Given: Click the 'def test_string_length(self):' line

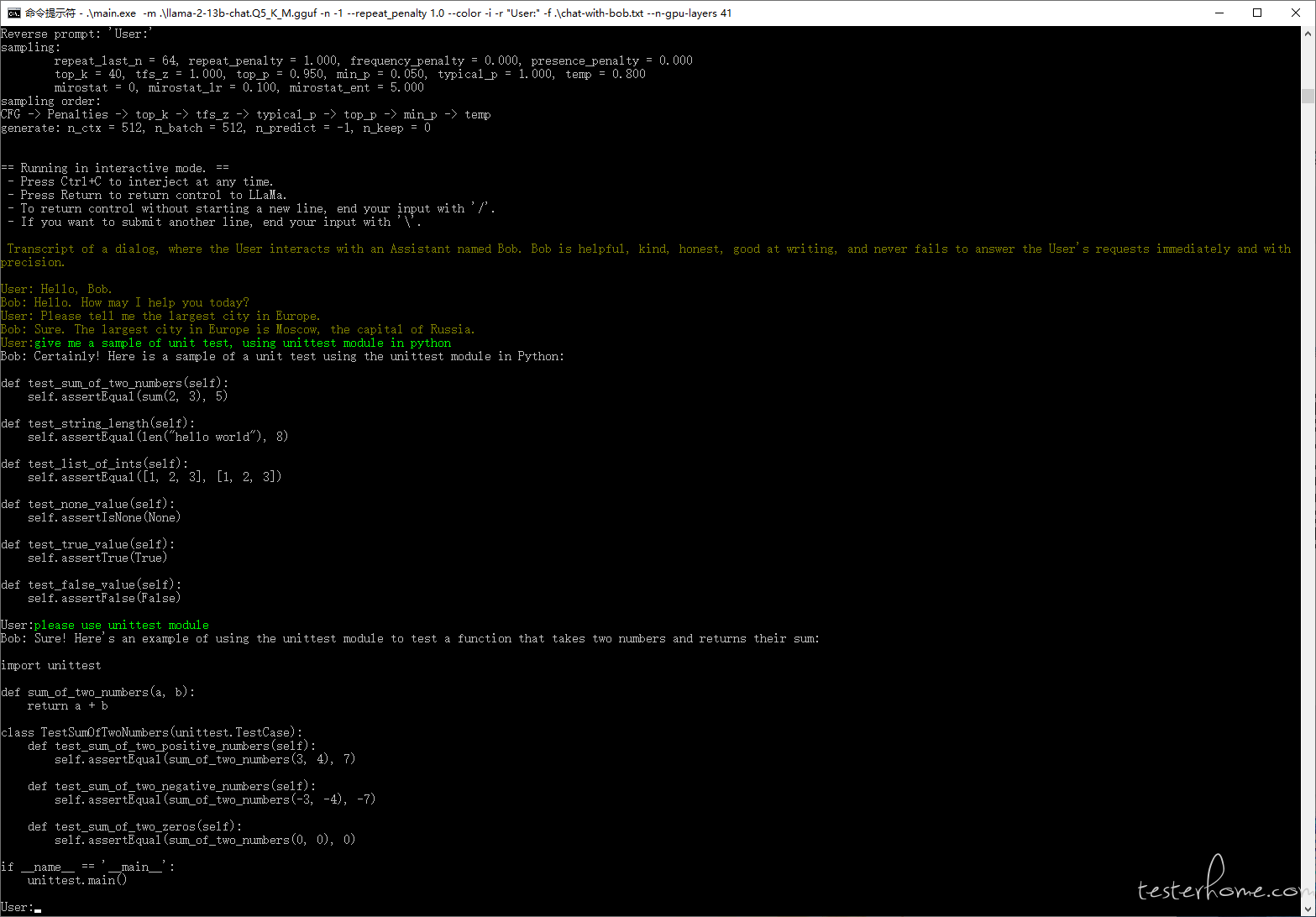Looking at the screenshot, I should pos(98,423).
